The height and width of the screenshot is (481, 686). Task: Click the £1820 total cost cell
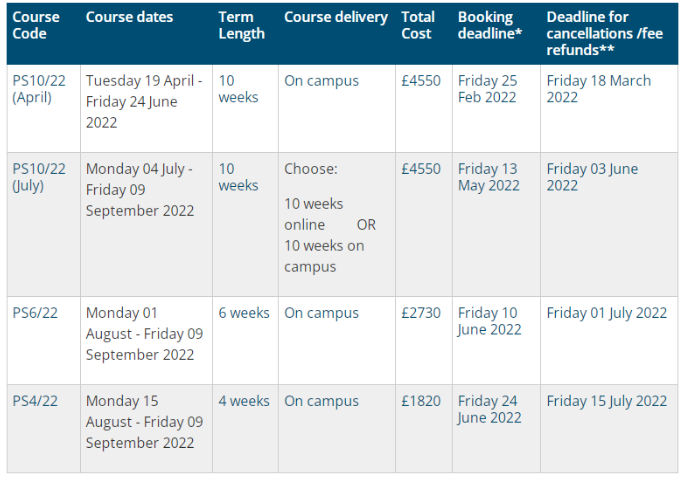pos(421,401)
